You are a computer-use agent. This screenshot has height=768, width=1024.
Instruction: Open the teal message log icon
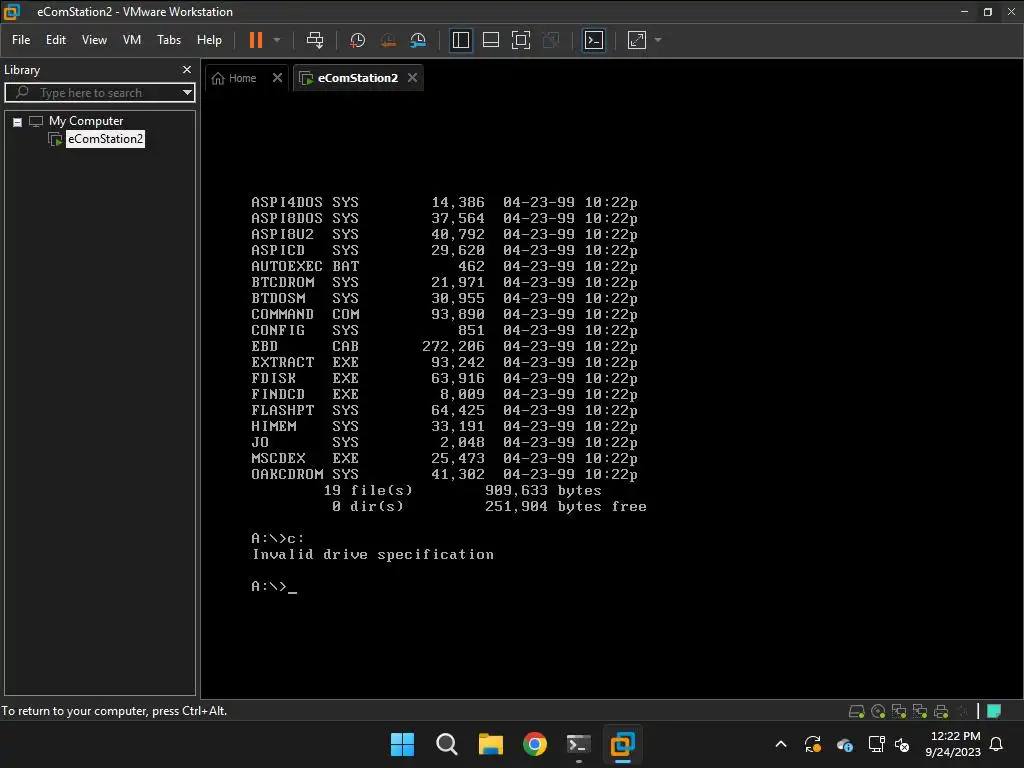click(x=994, y=711)
